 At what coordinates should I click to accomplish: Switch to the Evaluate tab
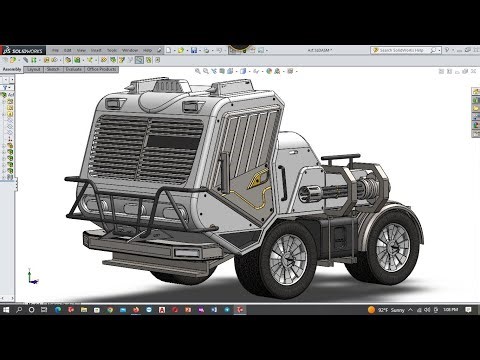click(74, 69)
